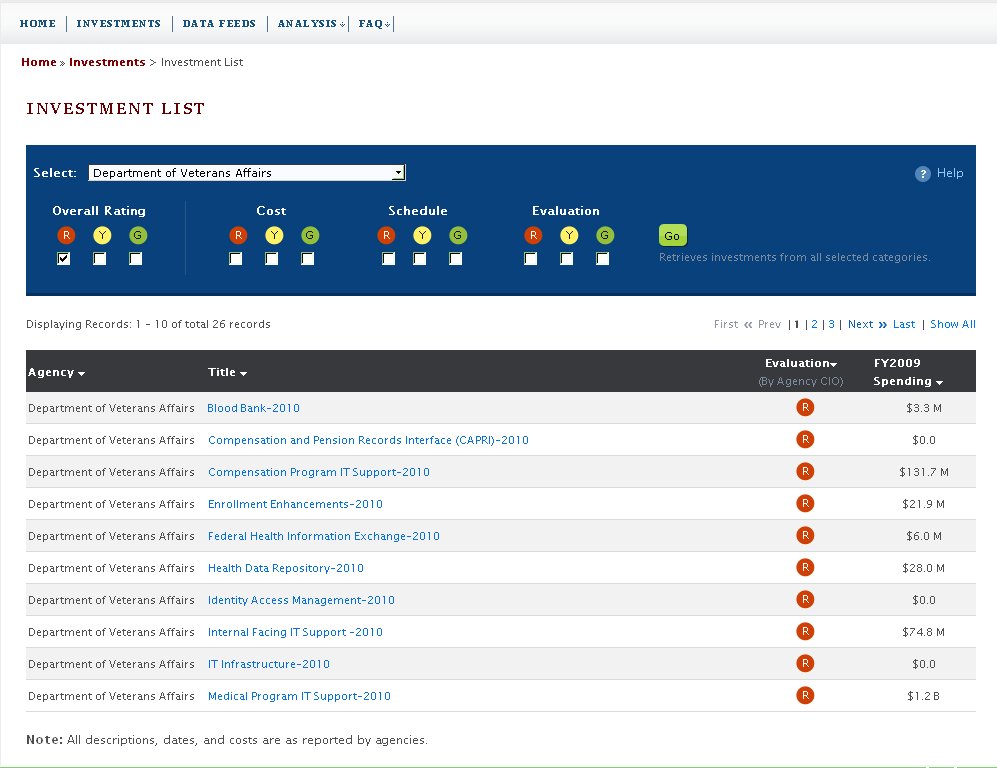Viewport: 997px width, 768px height.
Task: Click the Show All records link
Action: [952, 325]
